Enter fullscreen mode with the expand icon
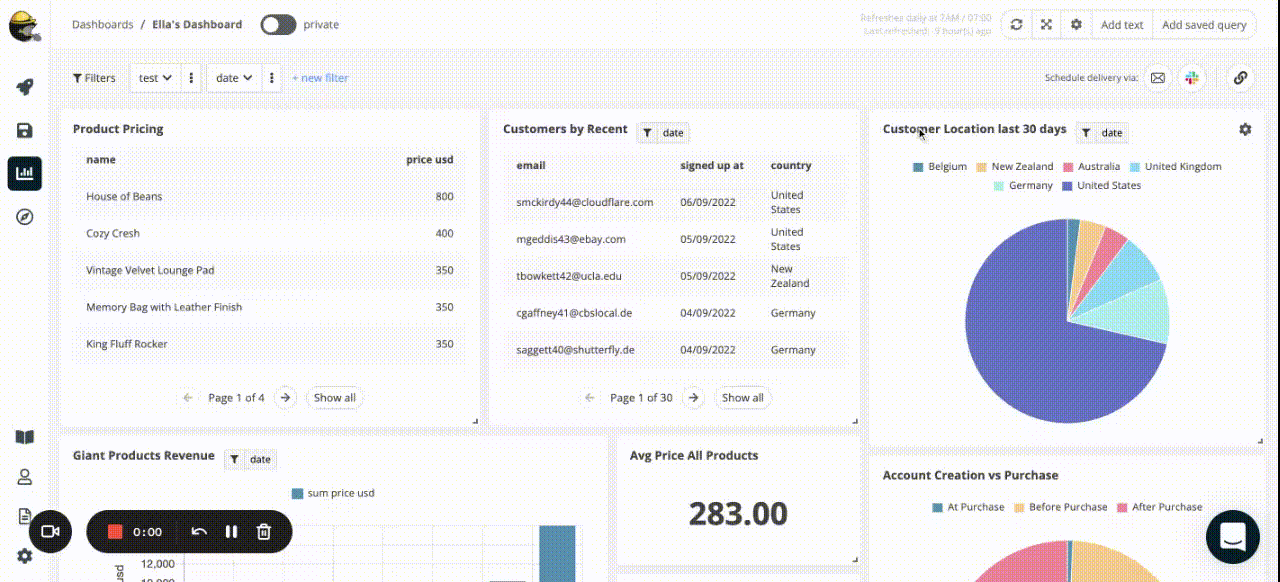Screen dimensions: 1280x582 click(x=1046, y=25)
